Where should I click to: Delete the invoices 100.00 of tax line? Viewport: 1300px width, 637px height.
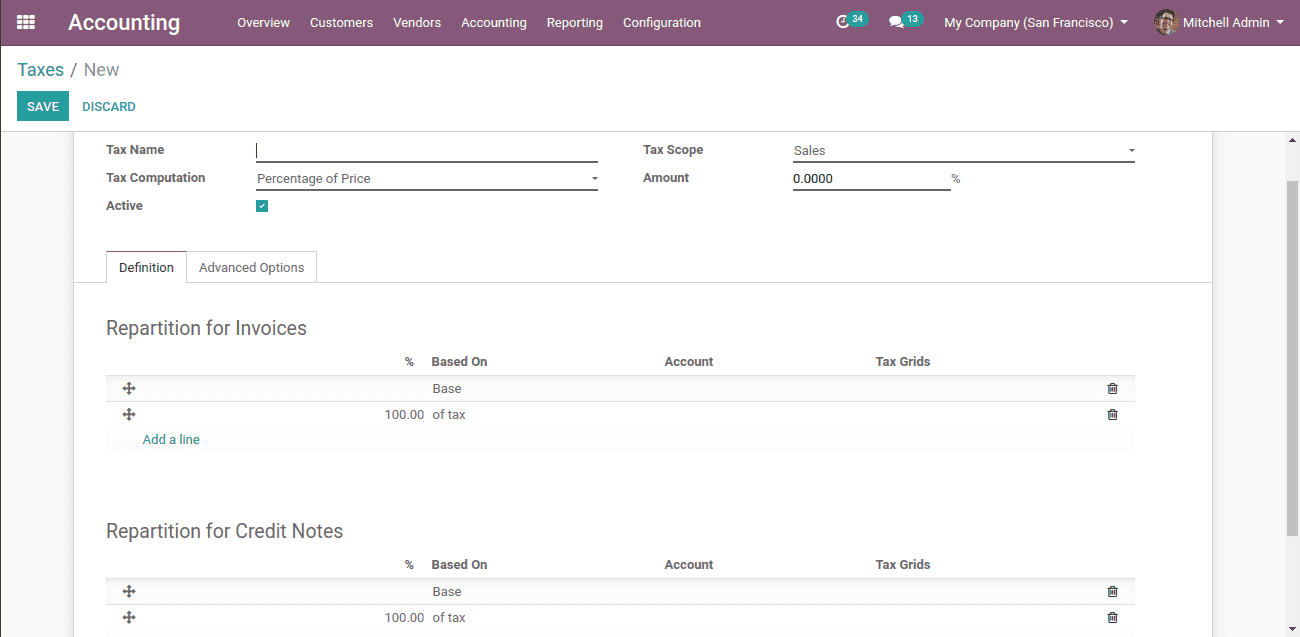pos(1112,415)
